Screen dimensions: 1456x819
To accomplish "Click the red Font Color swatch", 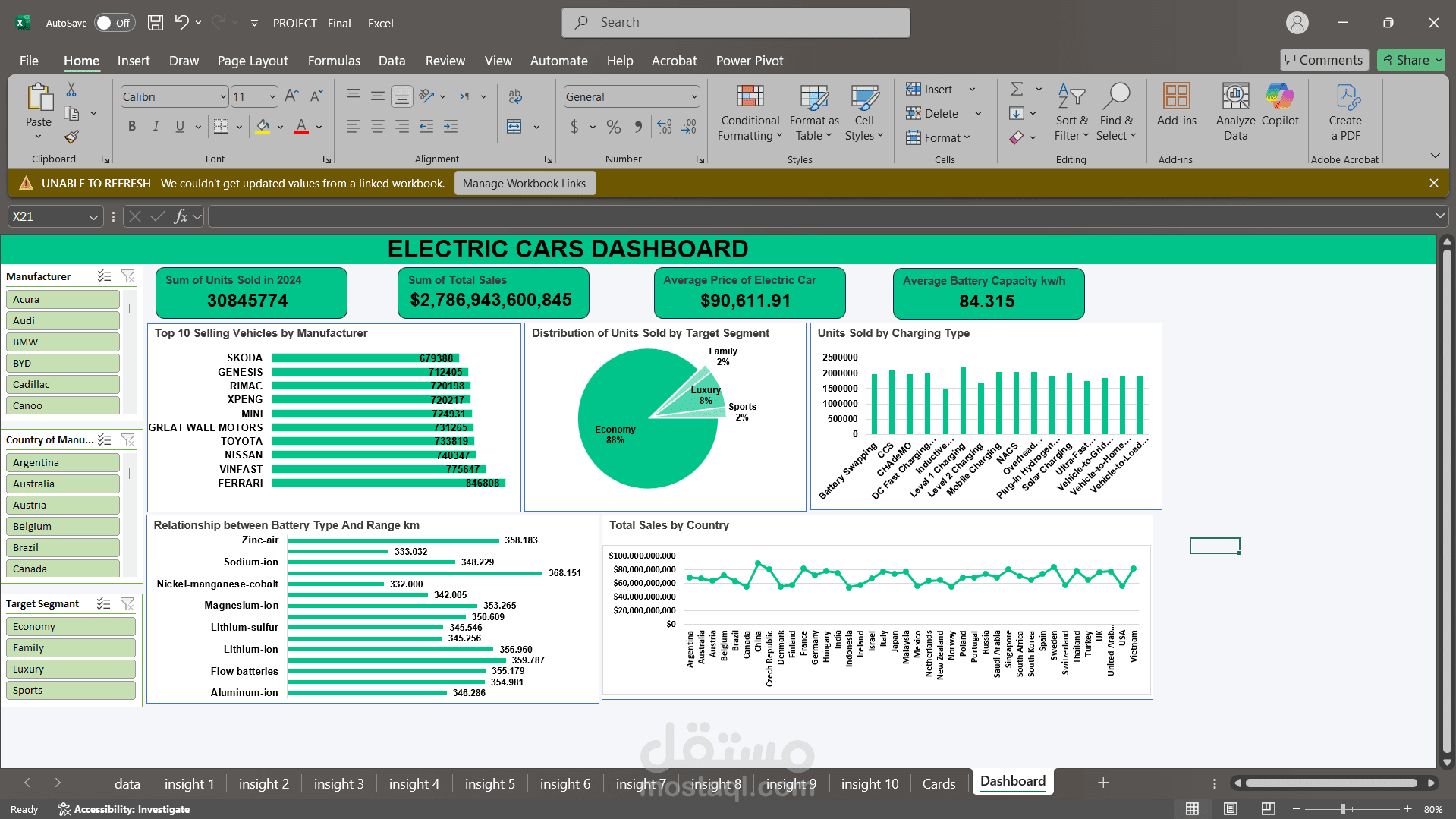I will pos(301,127).
